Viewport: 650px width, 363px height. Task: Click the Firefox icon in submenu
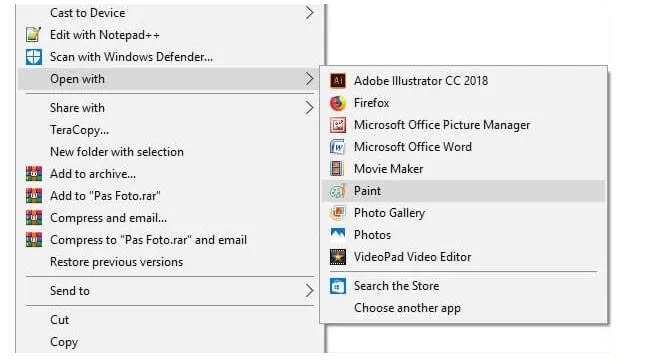click(337, 103)
